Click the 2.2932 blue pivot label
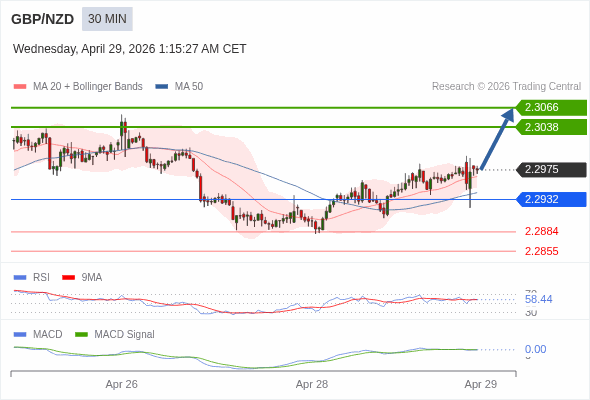 point(551,199)
